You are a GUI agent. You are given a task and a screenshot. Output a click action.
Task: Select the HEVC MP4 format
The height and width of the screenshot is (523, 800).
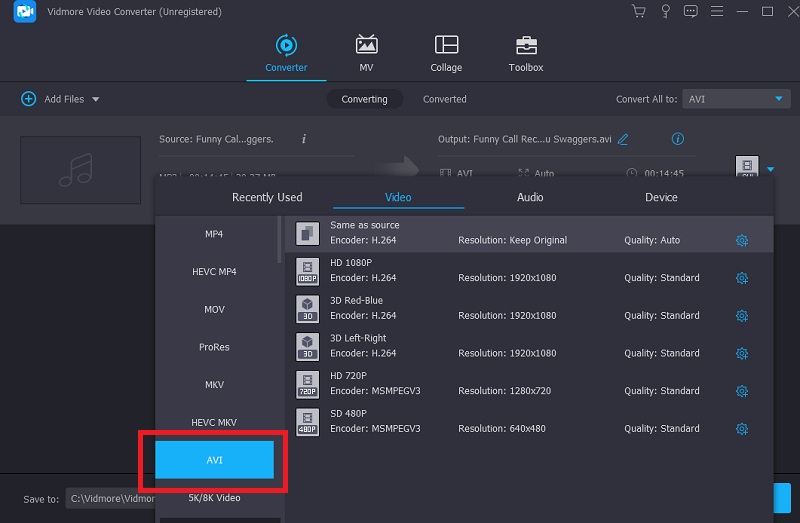click(214, 272)
